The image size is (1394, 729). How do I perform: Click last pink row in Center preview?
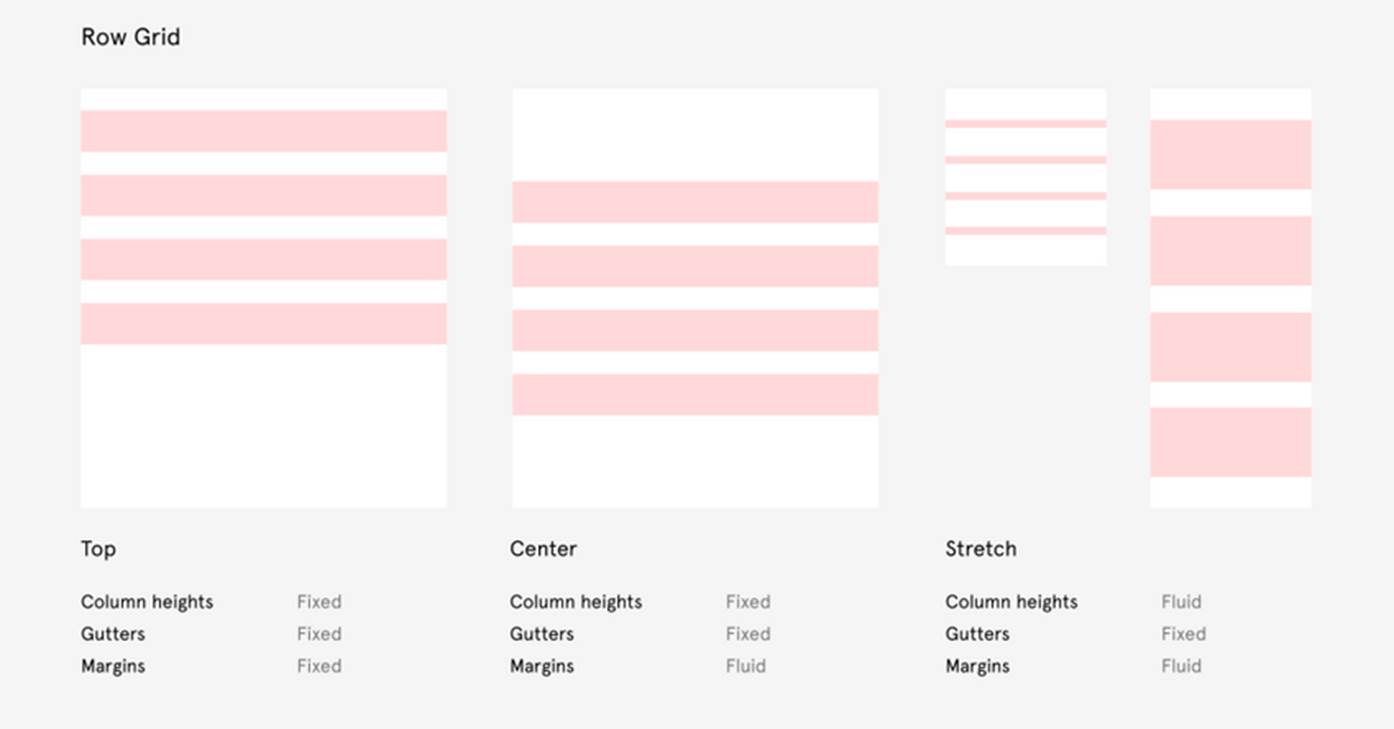pyautogui.click(x=695, y=395)
